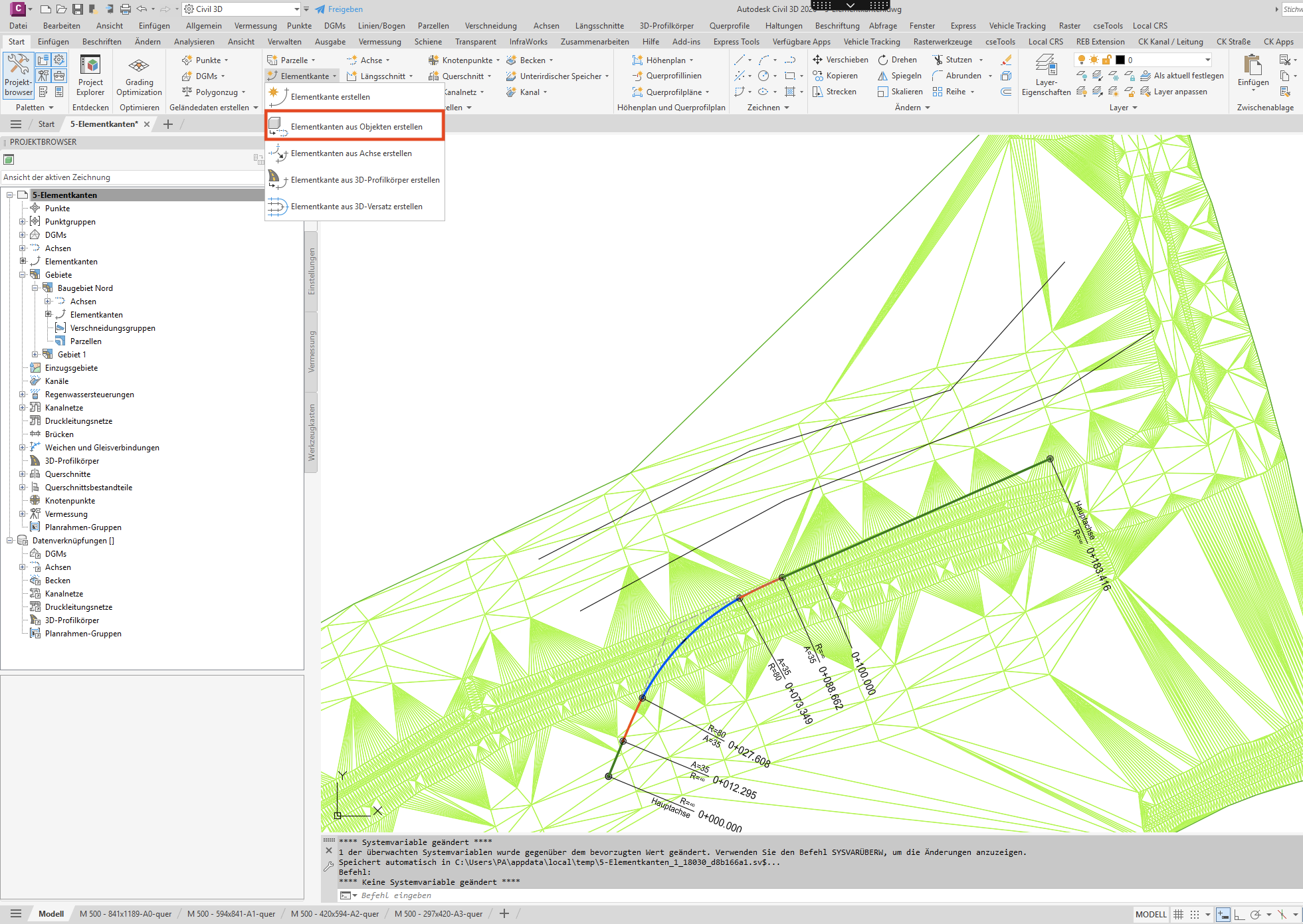Toggle dynamic input in status bar
The image size is (1303, 924).
1223,914
